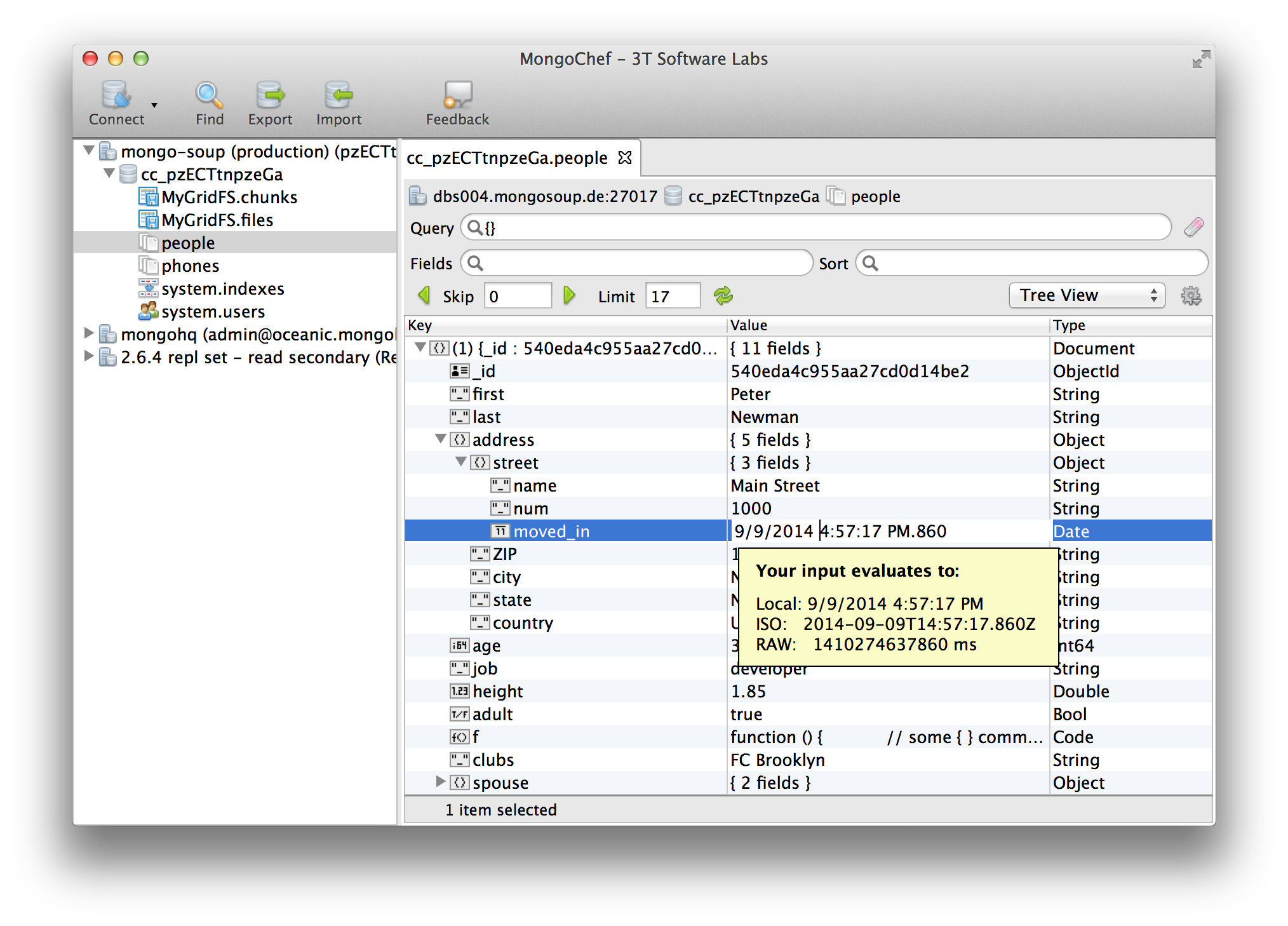Image resolution: width=1288 pixels, height=926 pixels.
Task: Expand the mongohq connection node
Action: [x=89, y=333]
